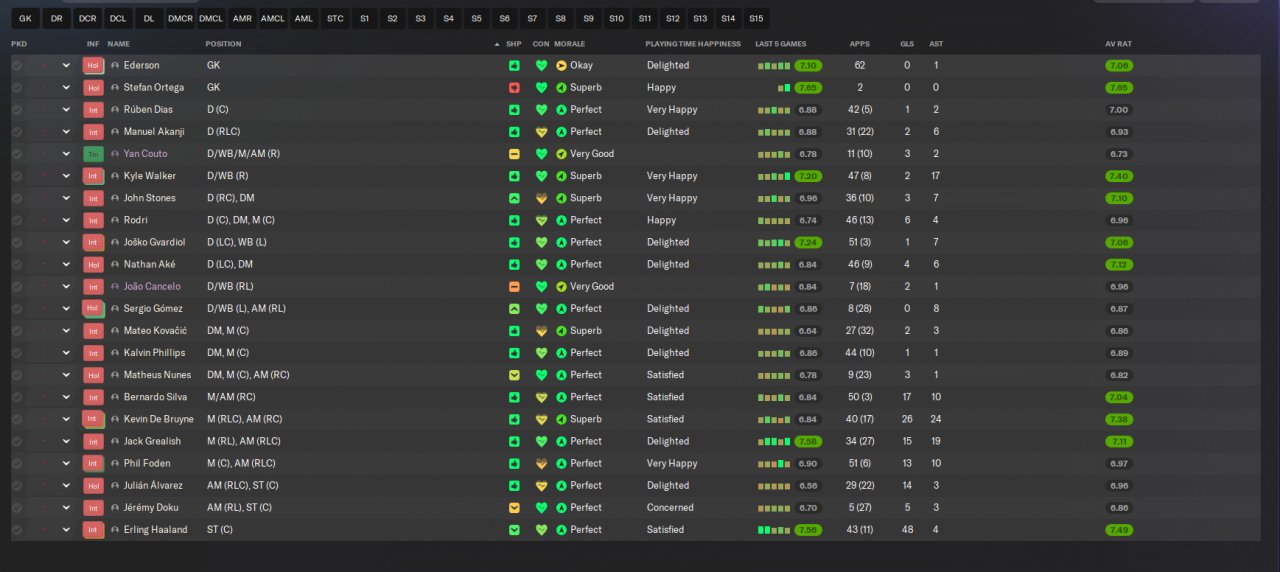Click Erling Haaland's person icon beside name

(x=115, y=530)
